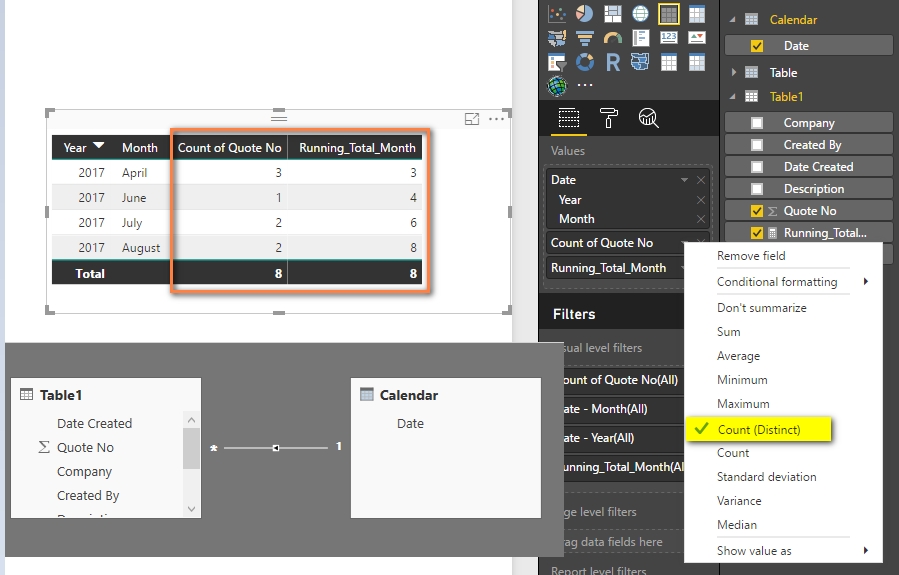Remove the Date field with its X
Screen dimensions: 899x575
coord(701,180)
